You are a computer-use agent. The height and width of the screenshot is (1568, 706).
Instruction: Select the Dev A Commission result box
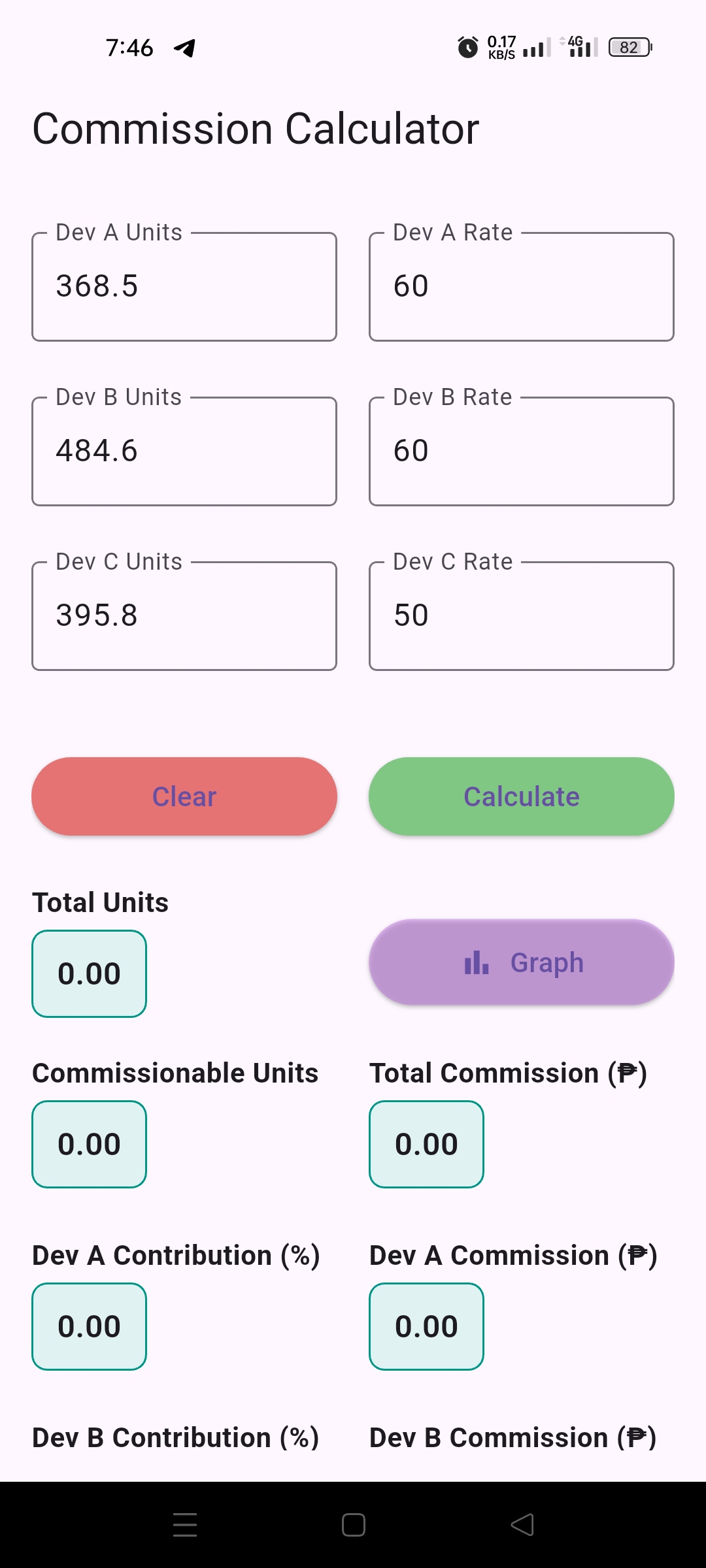[426, 1327]
